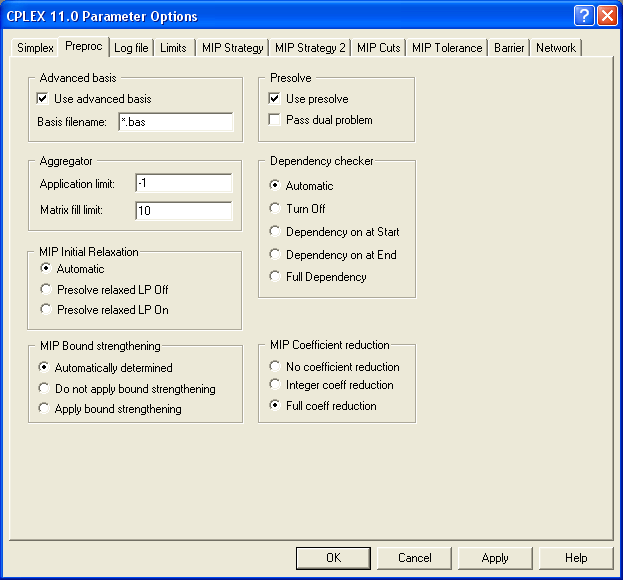Open Help for parameter options
623x580 pixels.
tap(576, 558)
